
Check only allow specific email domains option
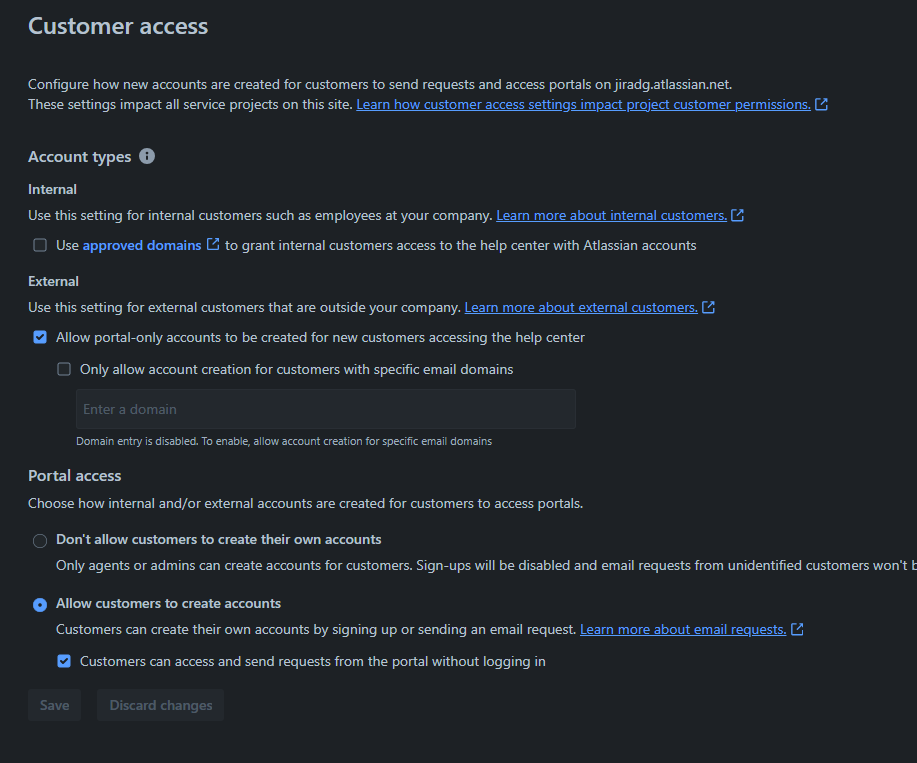64,369
